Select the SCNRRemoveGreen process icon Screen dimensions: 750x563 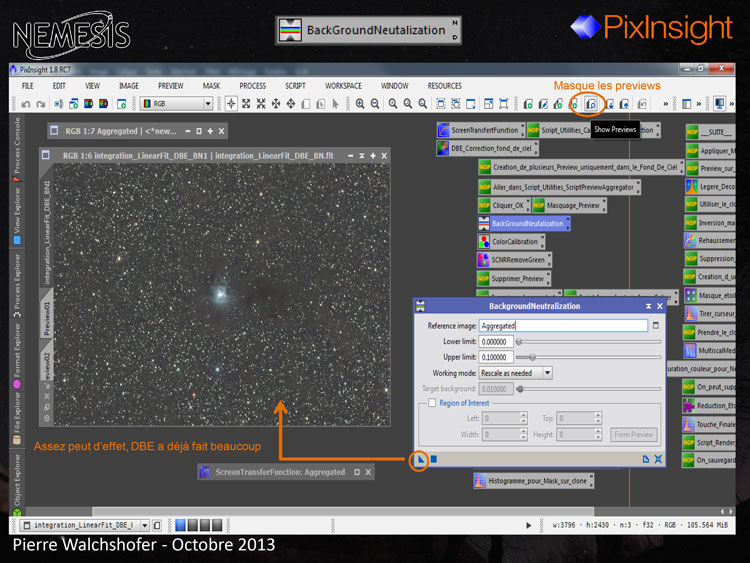coord(514,260)
